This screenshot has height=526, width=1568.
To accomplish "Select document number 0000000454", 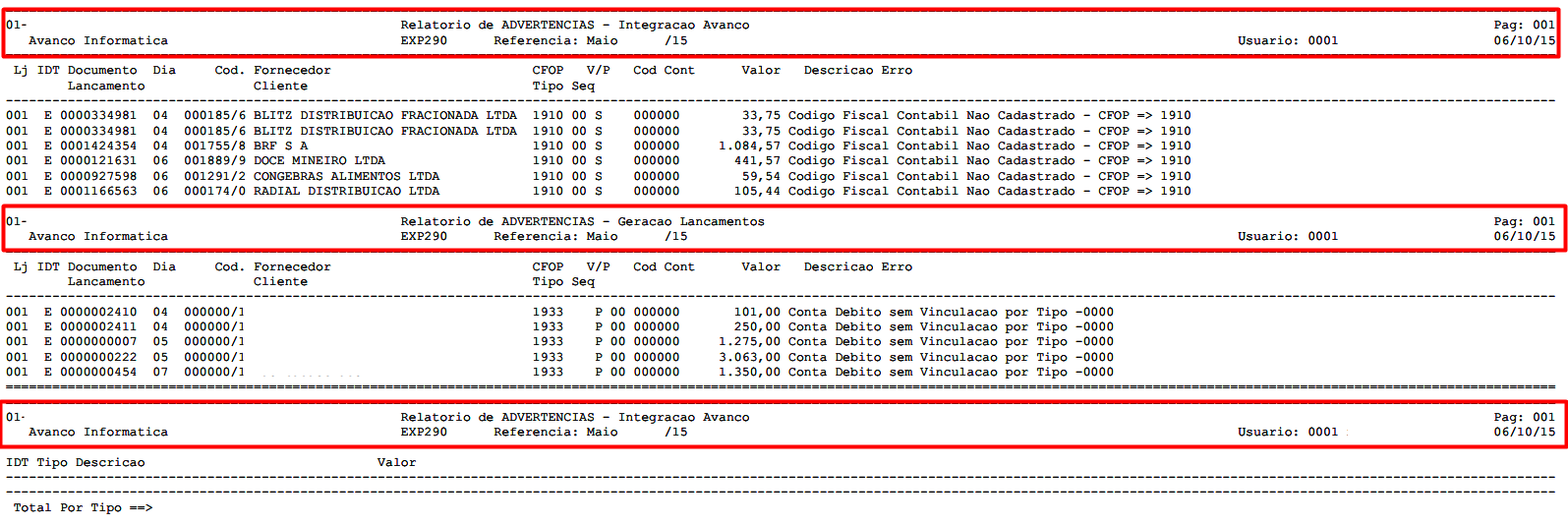I will pos(98,372).
